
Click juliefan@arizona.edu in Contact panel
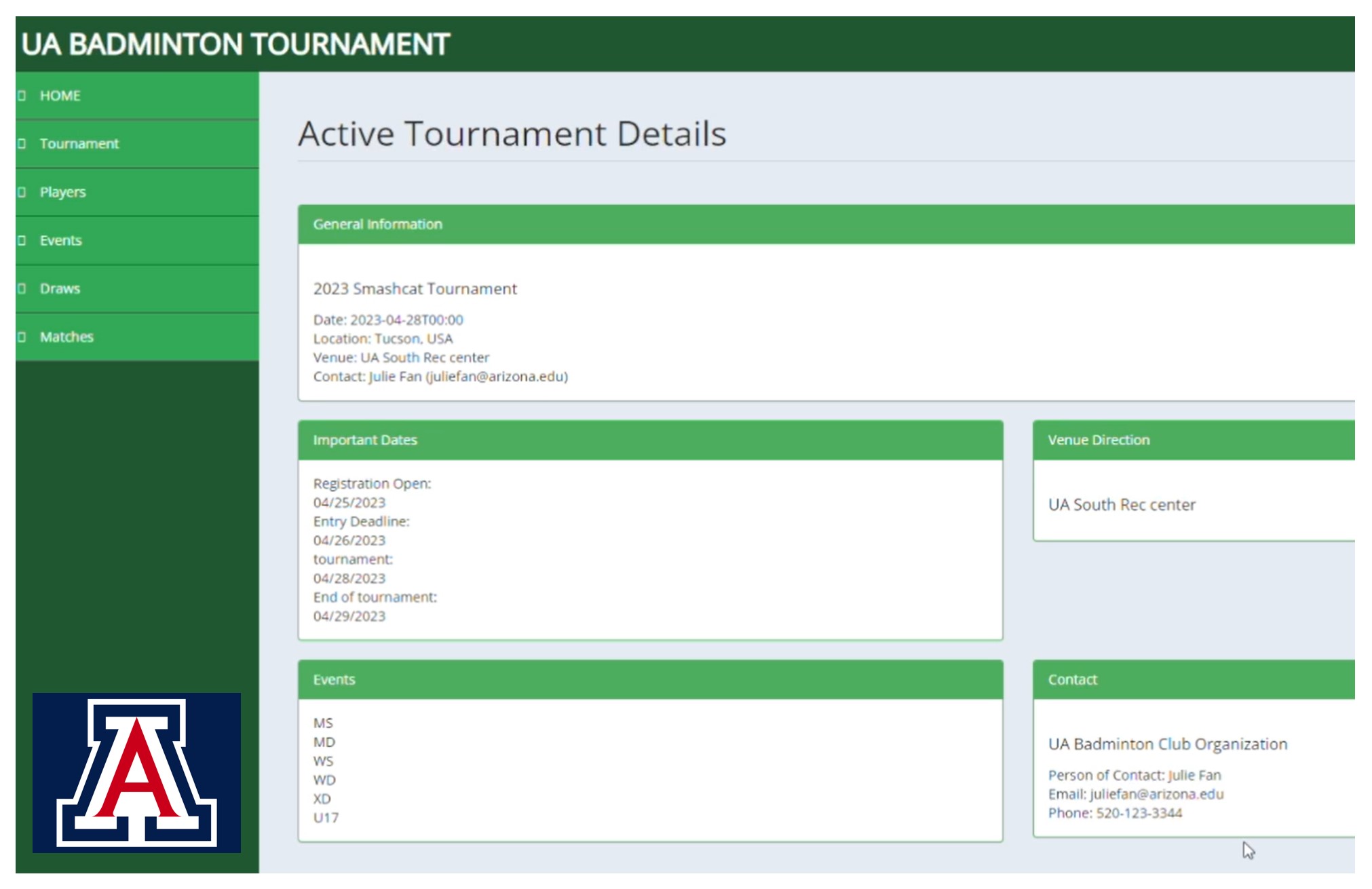click(x=1156, y=794)
